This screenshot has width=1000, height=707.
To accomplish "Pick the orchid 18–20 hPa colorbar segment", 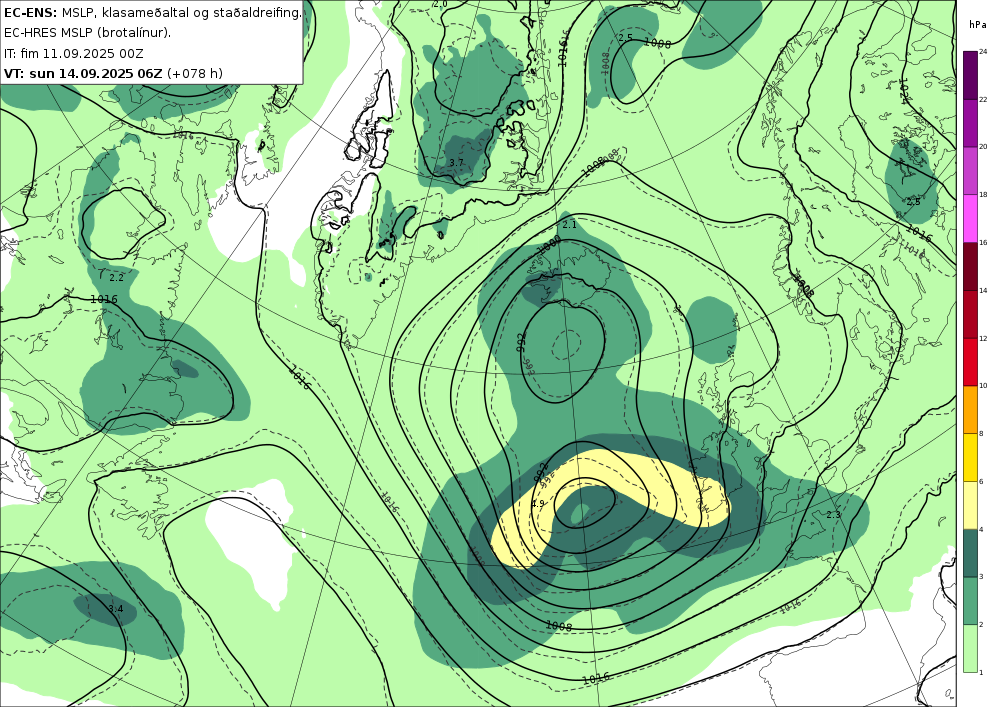I will tap(970, 170).
